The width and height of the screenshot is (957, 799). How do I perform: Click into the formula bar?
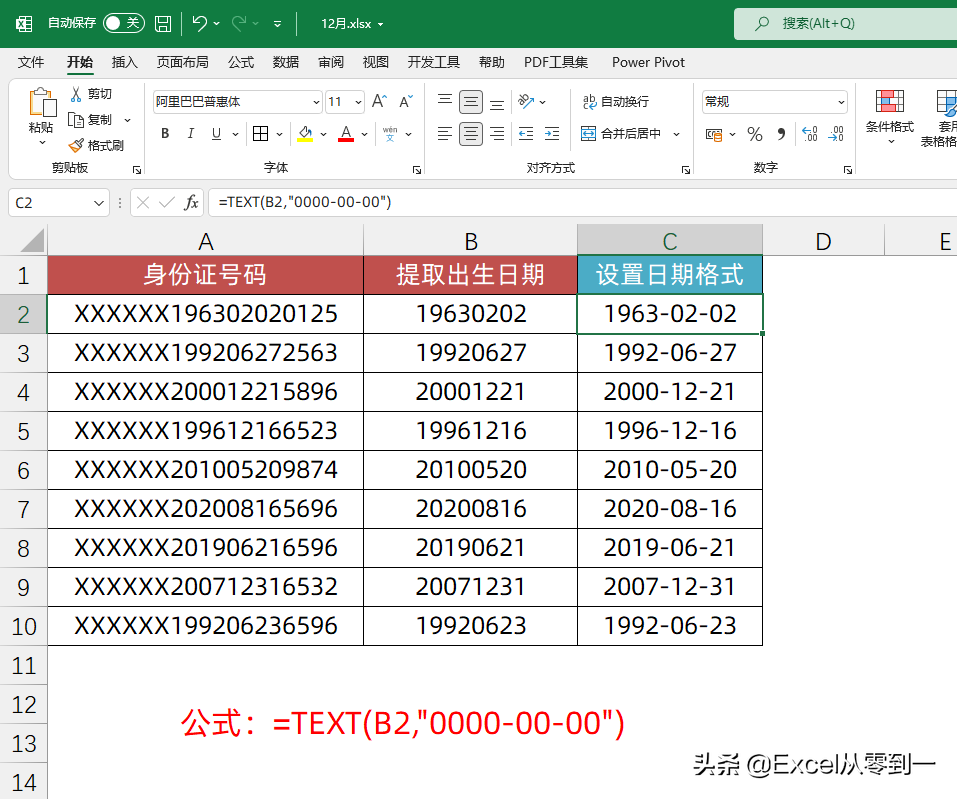click(583, 203)
